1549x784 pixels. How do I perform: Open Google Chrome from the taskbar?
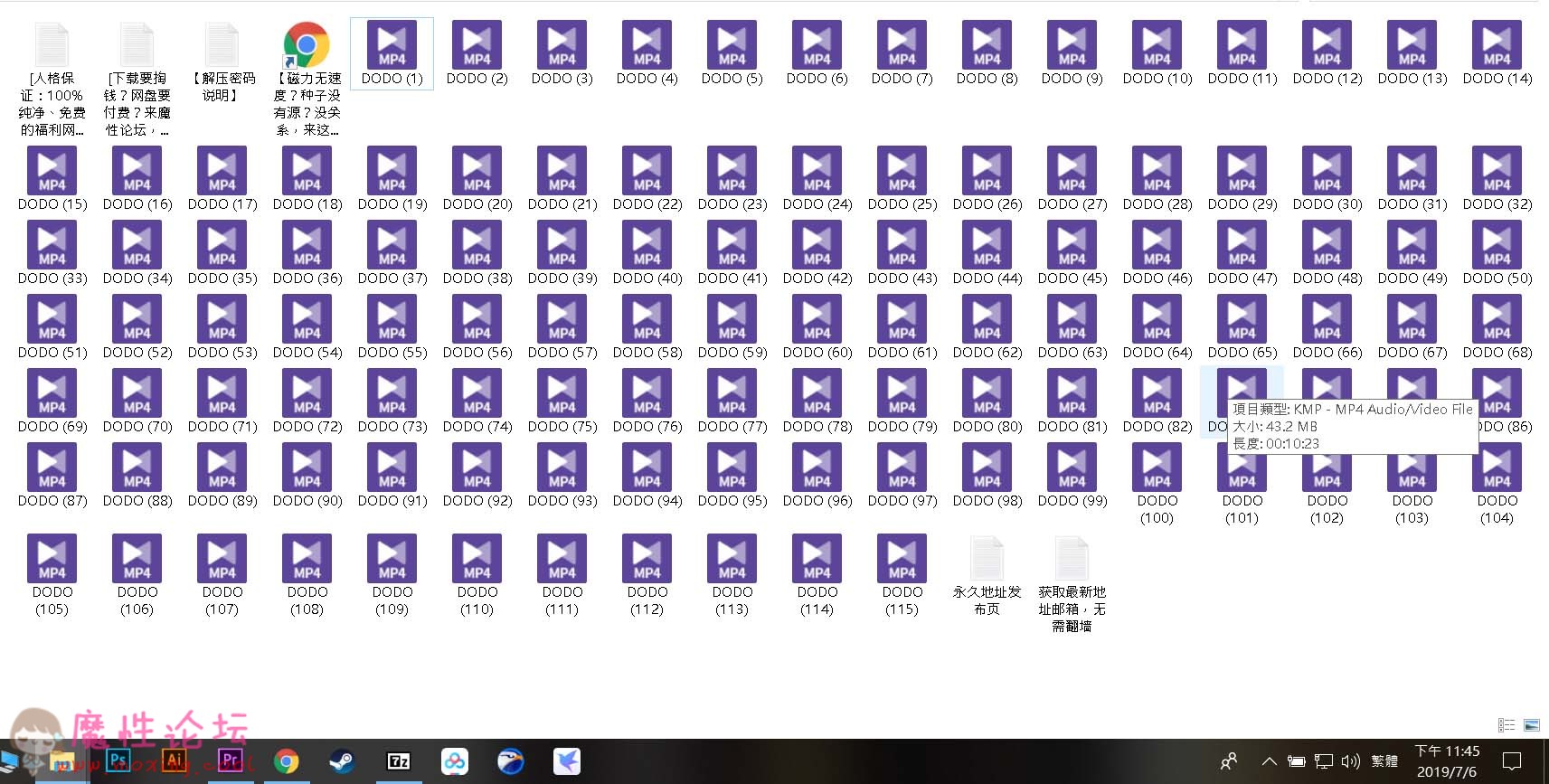[x=286, y=761]
